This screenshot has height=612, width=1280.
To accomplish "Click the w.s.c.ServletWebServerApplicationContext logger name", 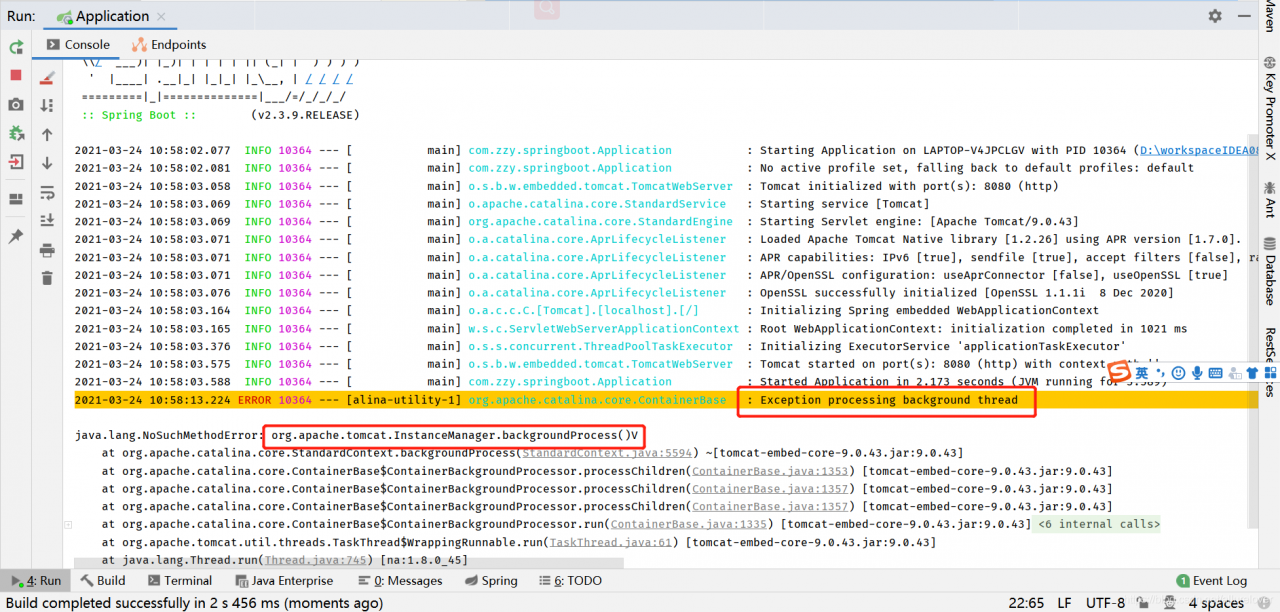I will coord(604,329).
